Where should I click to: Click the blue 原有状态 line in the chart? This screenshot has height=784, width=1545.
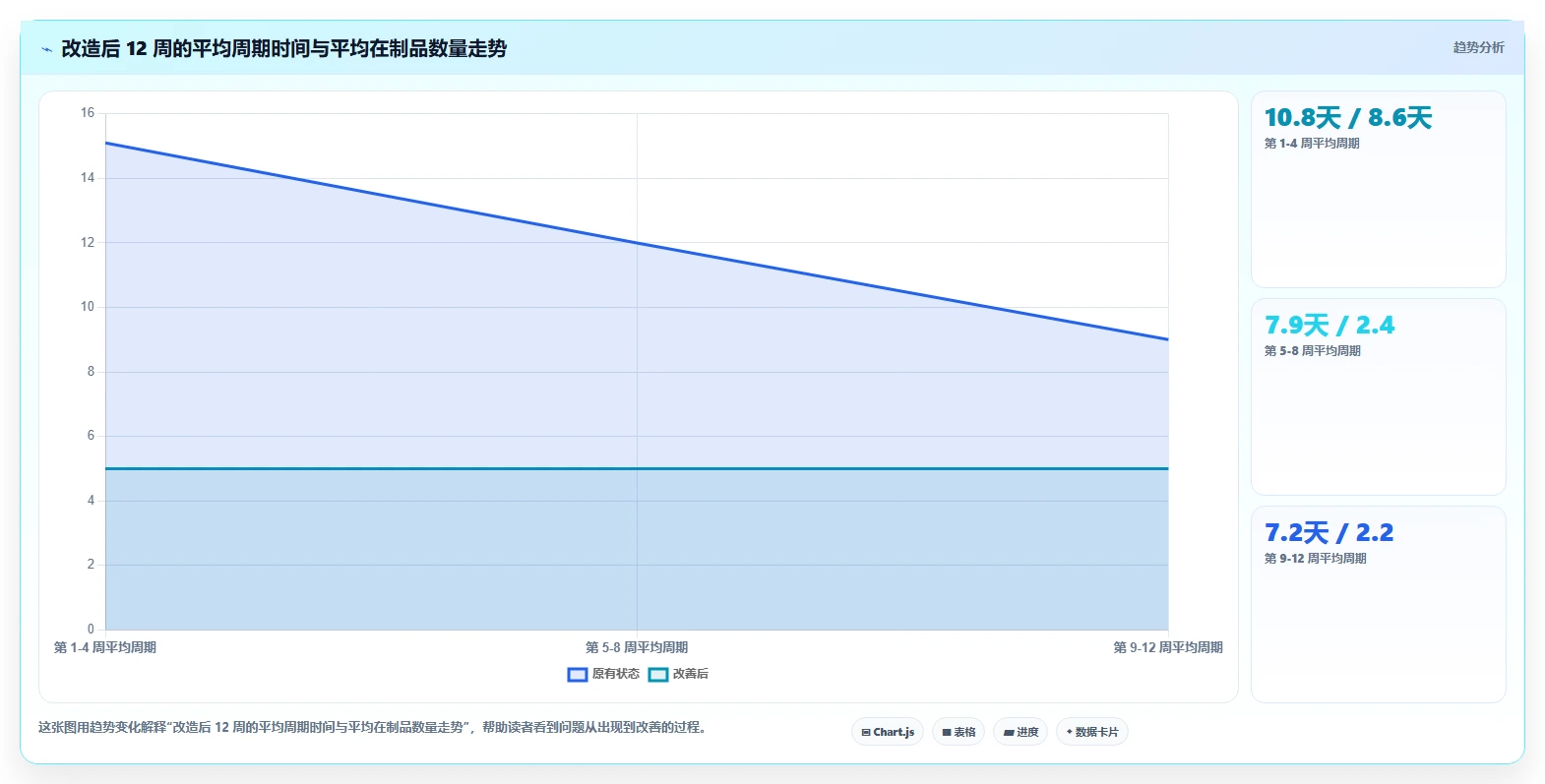(637, 243)
